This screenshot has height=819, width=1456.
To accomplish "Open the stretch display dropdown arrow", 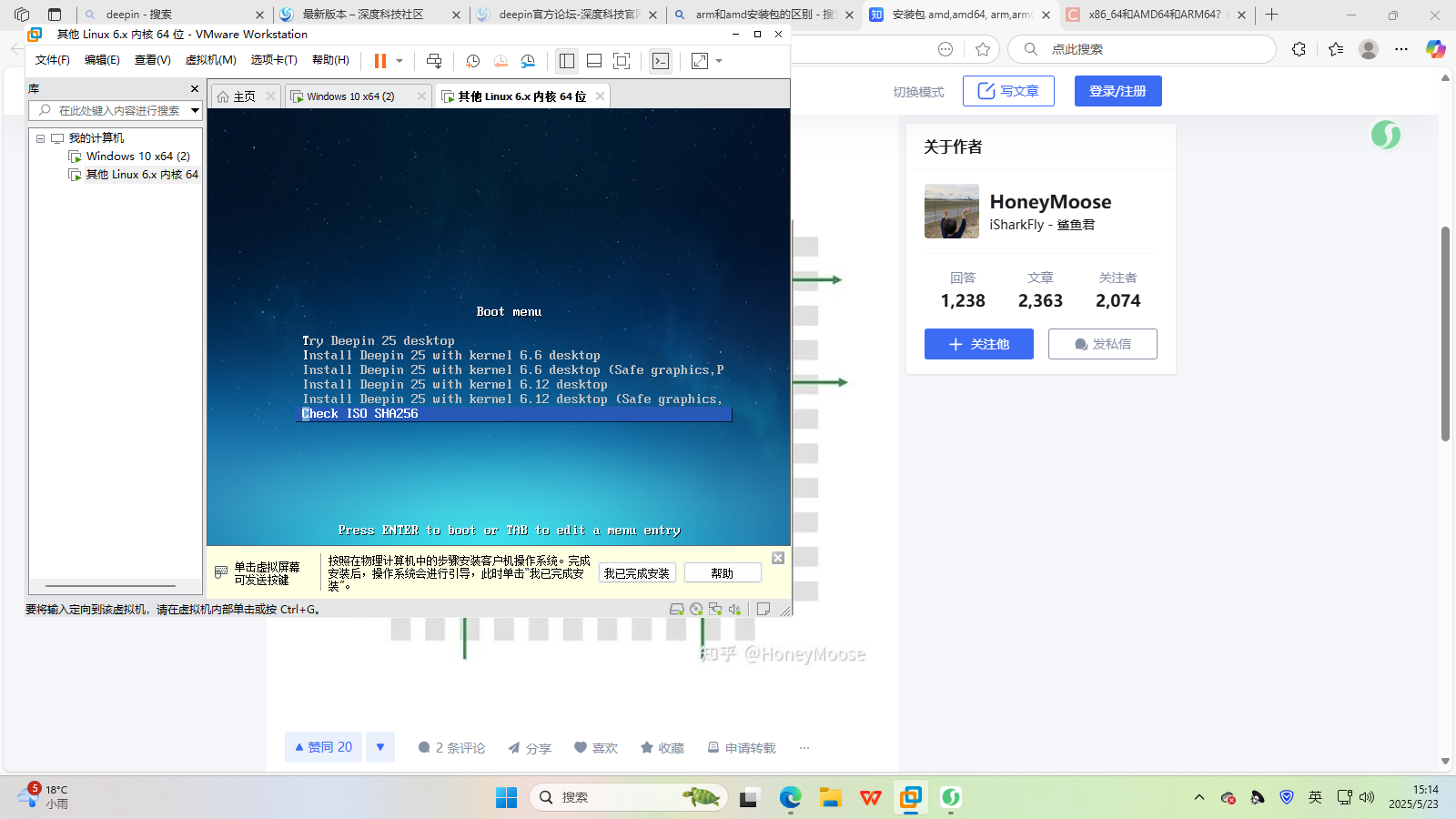I will pos(719,61).
